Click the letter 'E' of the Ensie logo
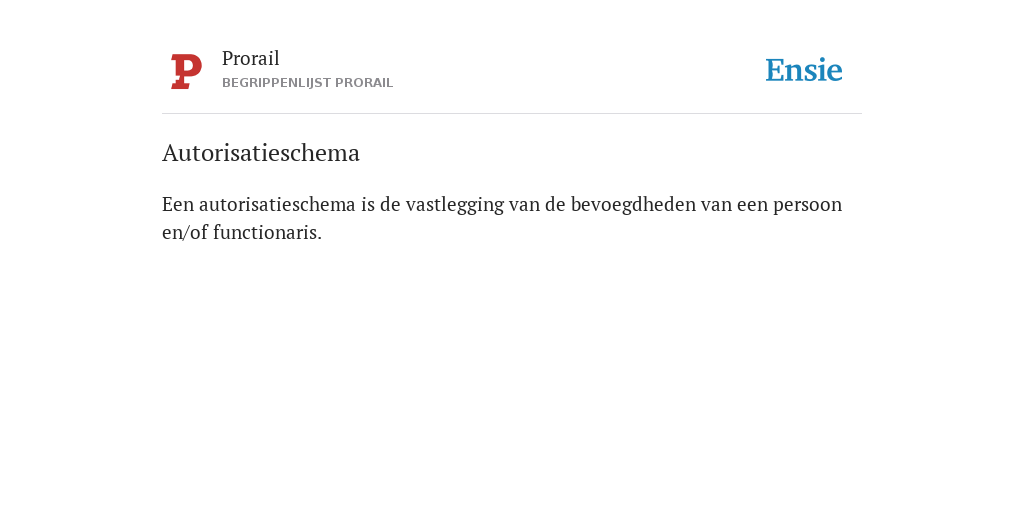 [x=775, y=70]
